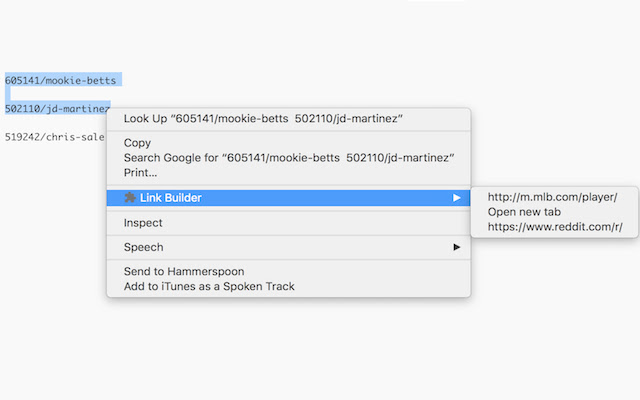The image size is (640, 400).
Task: Expand the Link Builder submenu arrow
Action: (456, 198)
